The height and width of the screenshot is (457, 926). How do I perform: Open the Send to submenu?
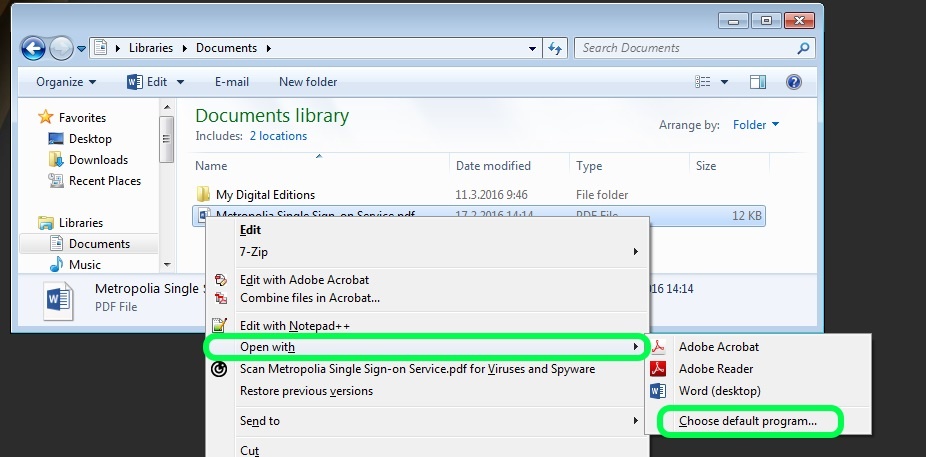(428, 421)
